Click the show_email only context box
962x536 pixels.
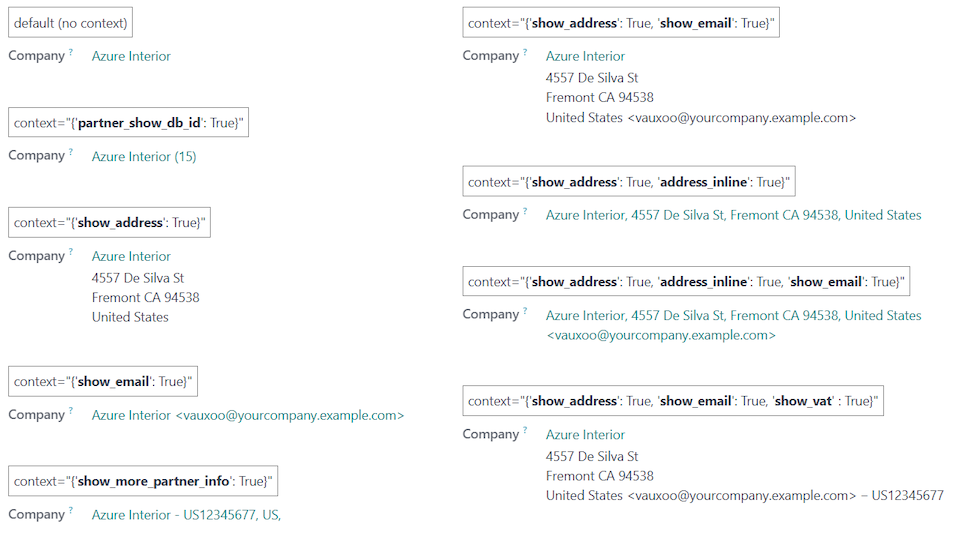(103, 381)
